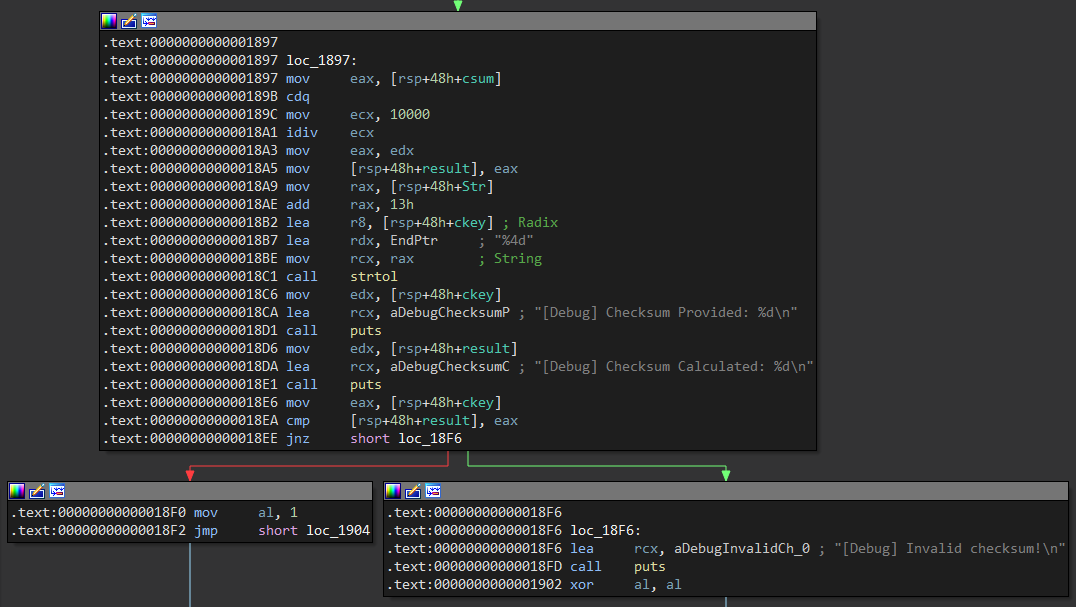
Task: Click the 'cmp' mnemonic at 18EA
Action: [298, 420]
